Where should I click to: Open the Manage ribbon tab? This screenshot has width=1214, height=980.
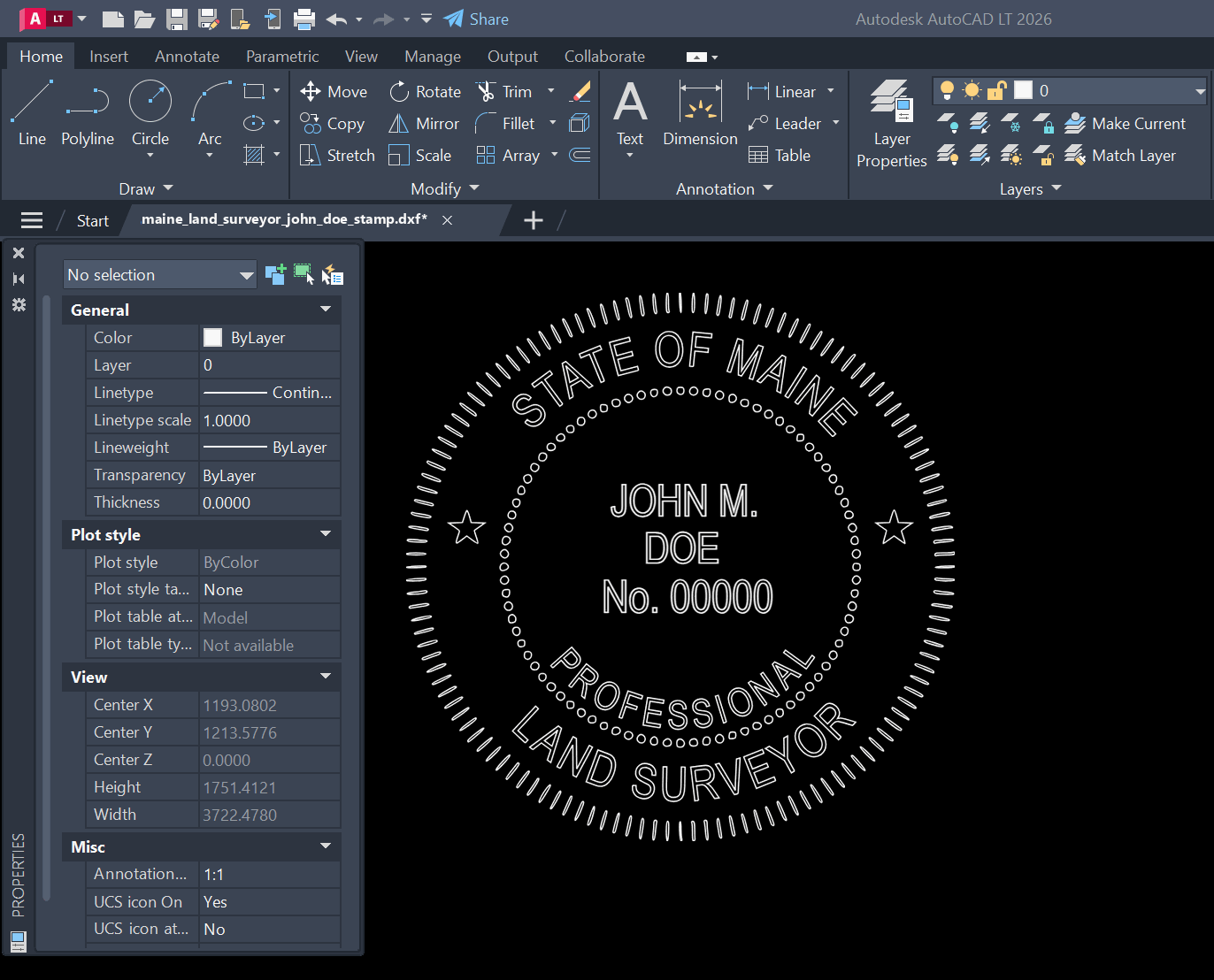coord(433,57)
